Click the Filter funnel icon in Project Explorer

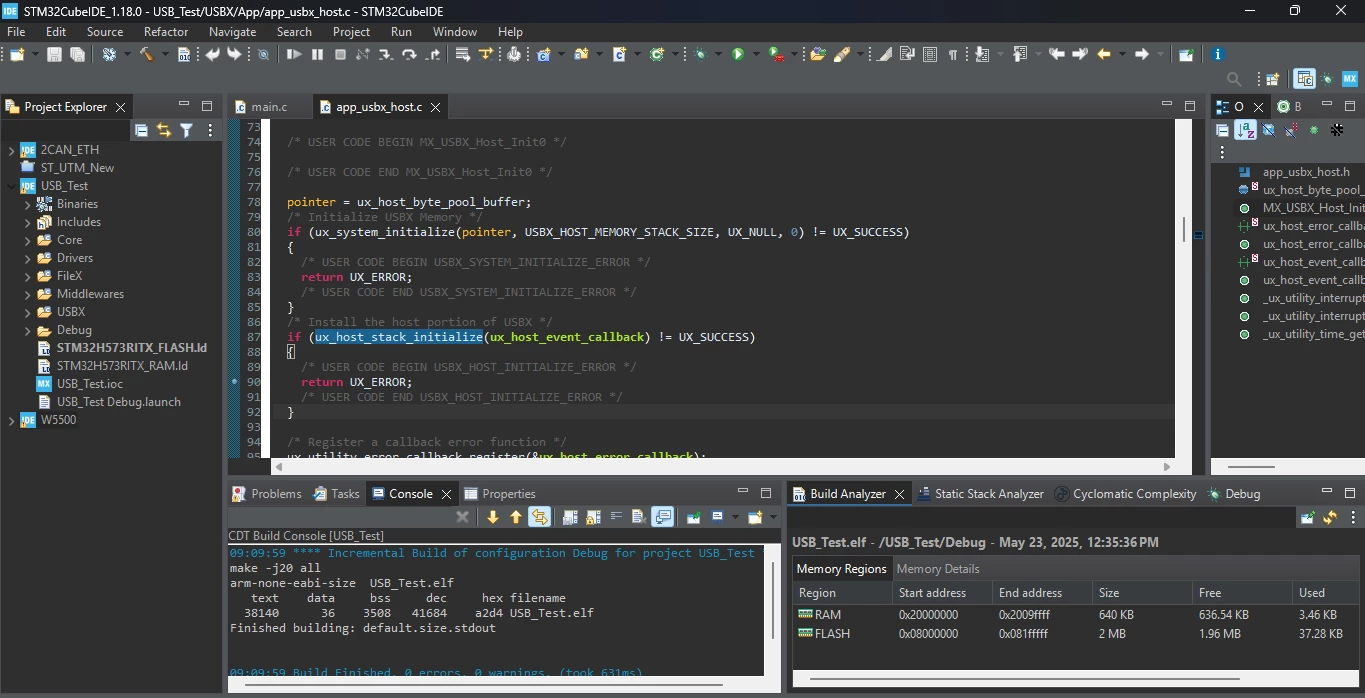pos(186,130)
